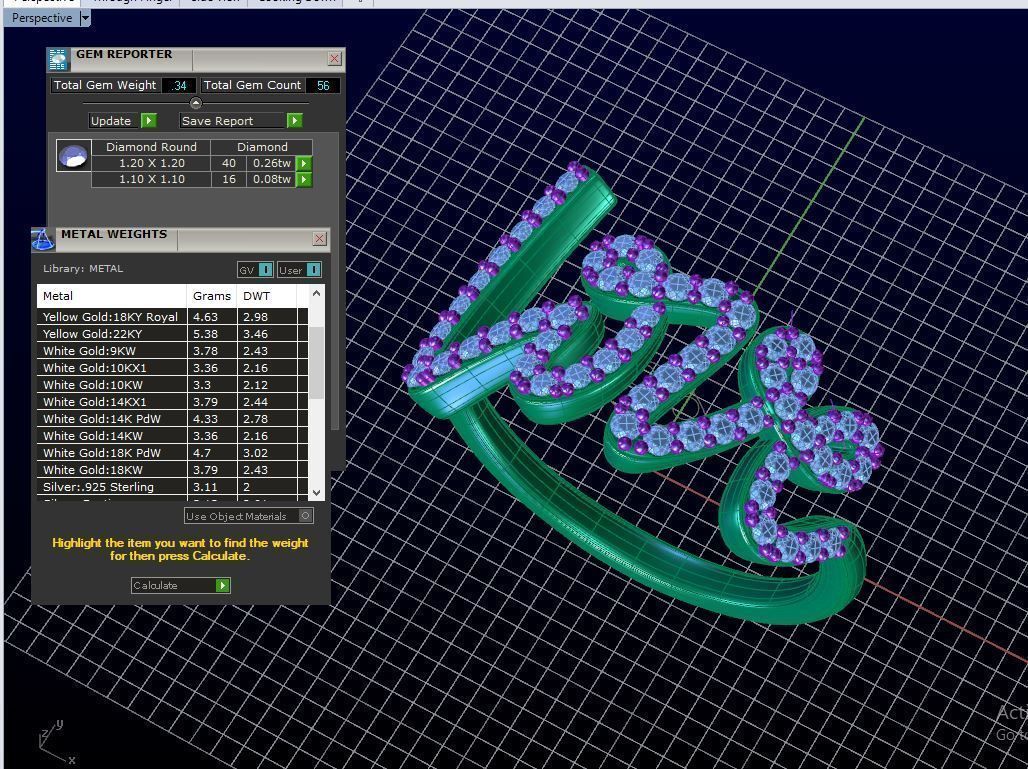Select White Gold:10KX1 row
The image size is (1028, 769).
point(172,368)
